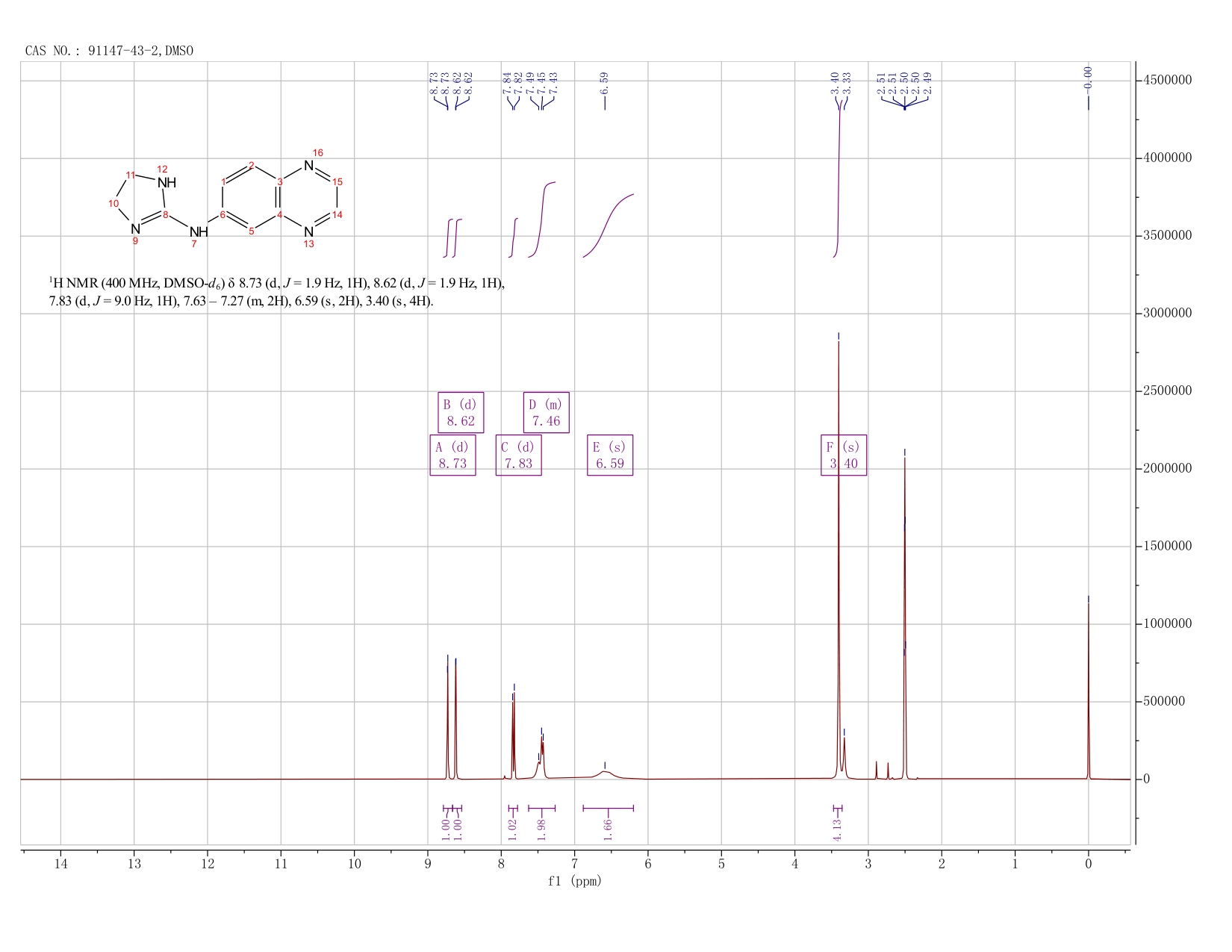Select multiplet box E (s) 6.59
Image resolution: width=1232 pixels, height=952 pixels.
[610, 455]
